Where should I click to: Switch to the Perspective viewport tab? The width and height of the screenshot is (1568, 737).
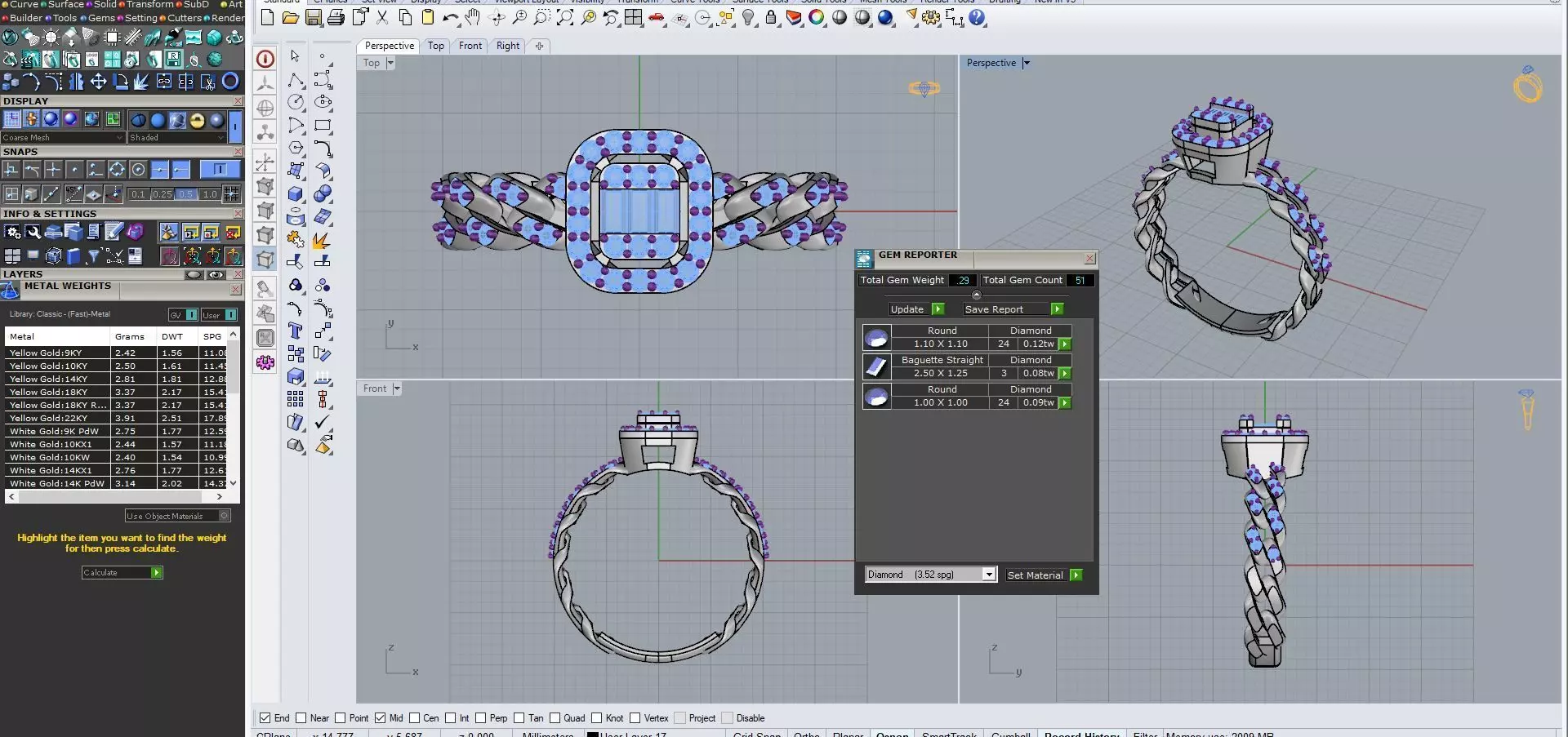click(x=390, y=46)
